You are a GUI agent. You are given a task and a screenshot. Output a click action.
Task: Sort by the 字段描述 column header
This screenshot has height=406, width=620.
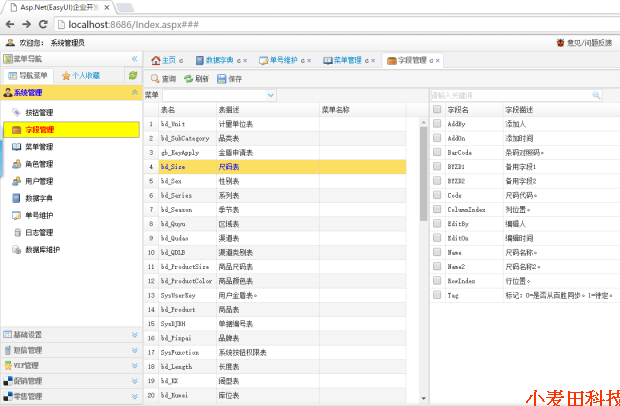coord(561,110)
